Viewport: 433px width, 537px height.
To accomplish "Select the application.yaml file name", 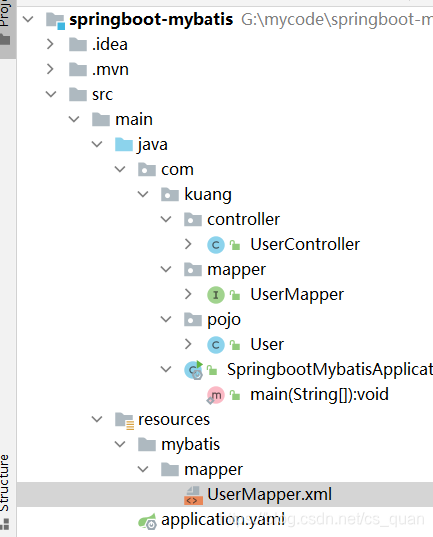I will (x=223, y=520).
